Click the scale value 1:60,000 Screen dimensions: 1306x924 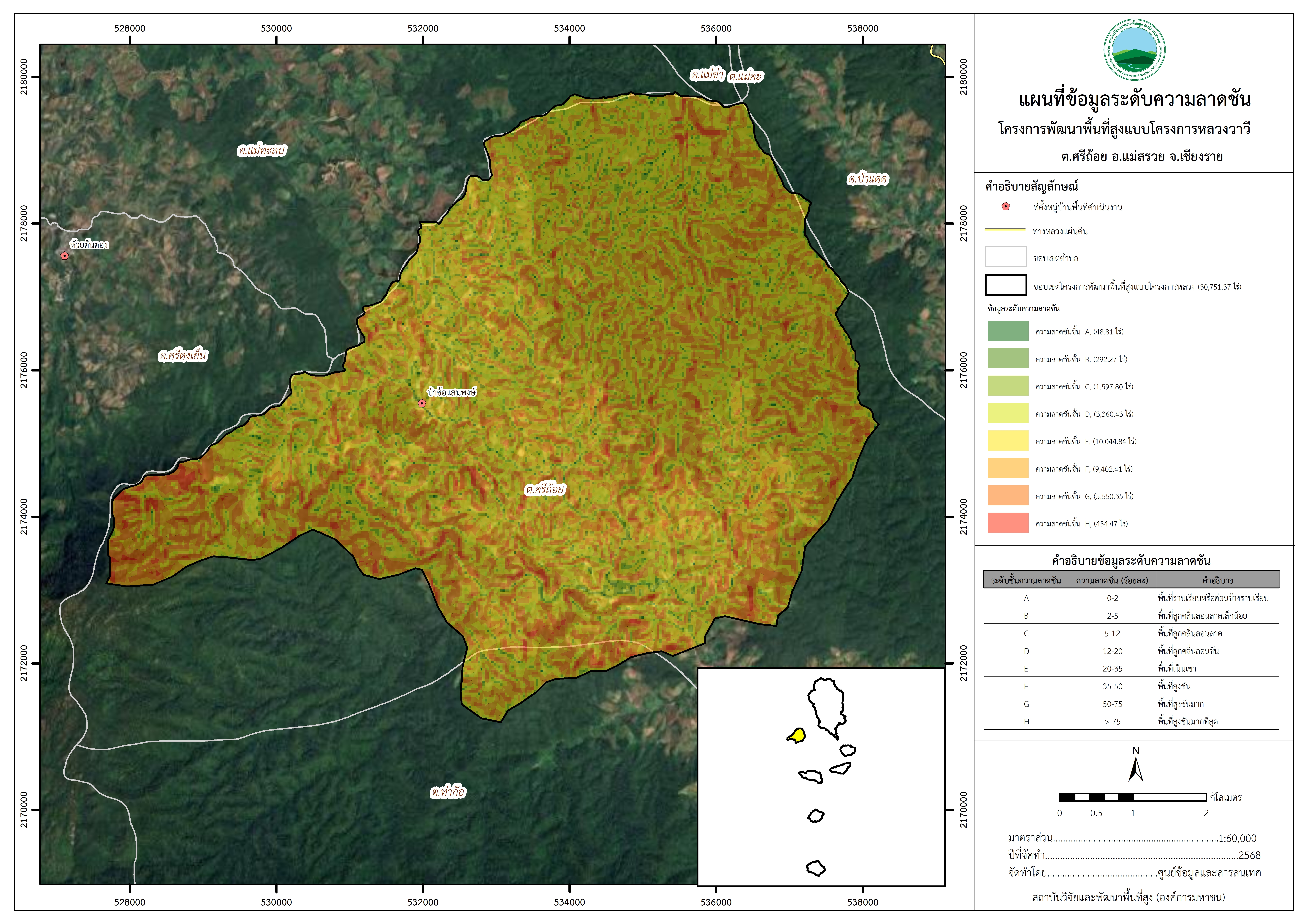coord(1237,838)
